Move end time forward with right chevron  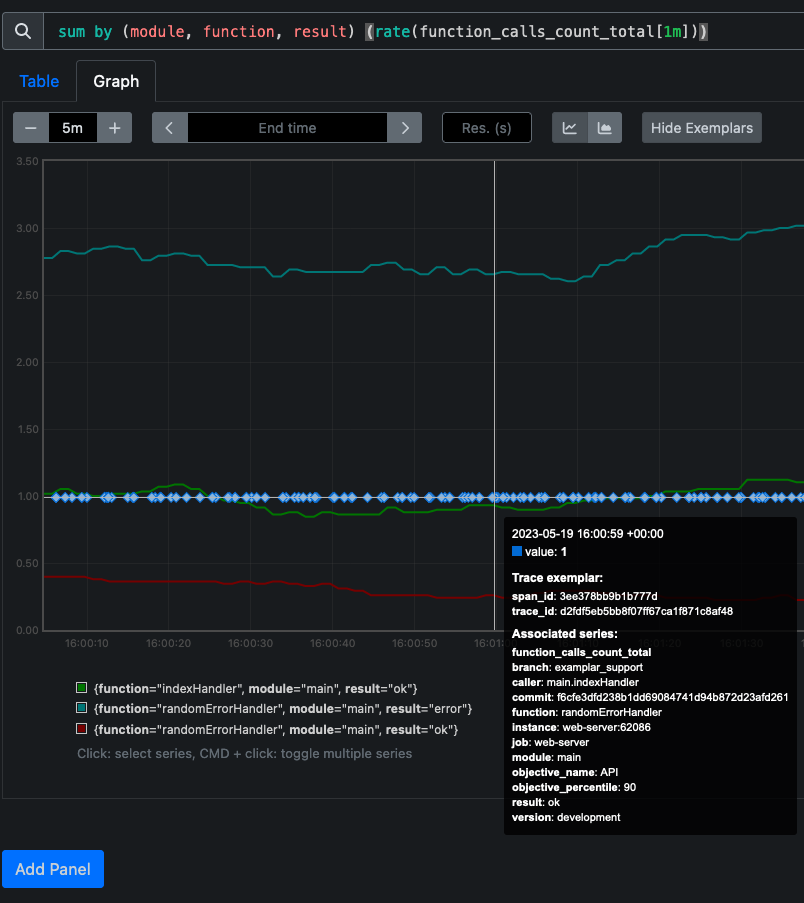click(x=405, y=128)
